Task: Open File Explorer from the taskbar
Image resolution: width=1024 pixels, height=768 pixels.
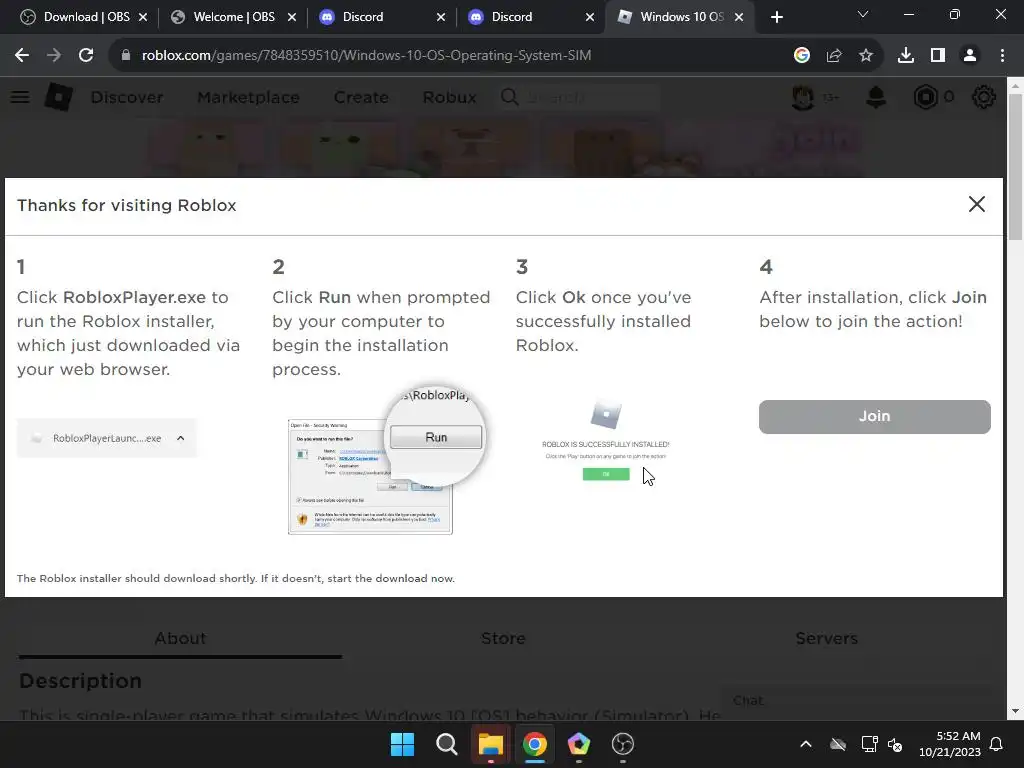Action: [490, 744]
